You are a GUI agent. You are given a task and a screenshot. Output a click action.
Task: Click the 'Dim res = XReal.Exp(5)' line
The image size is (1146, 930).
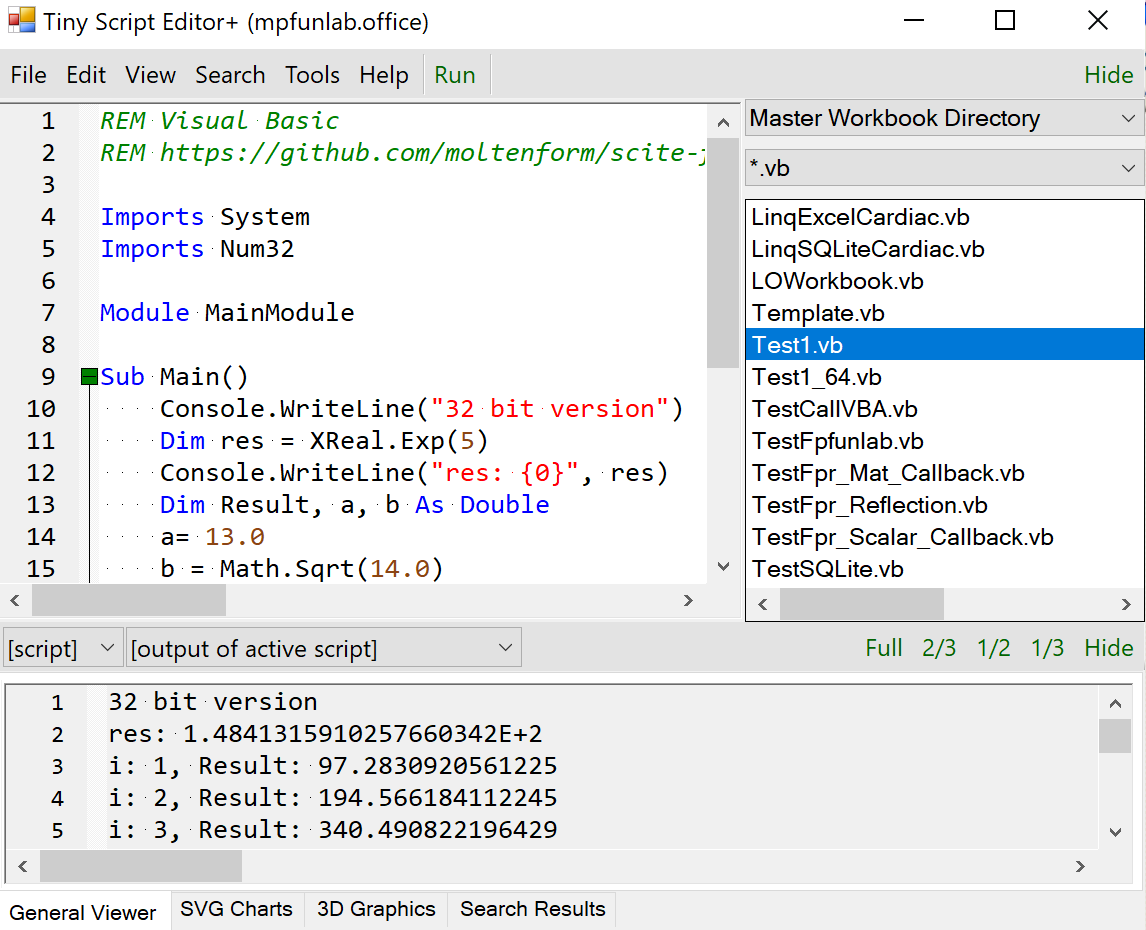[x=324, y=441]
